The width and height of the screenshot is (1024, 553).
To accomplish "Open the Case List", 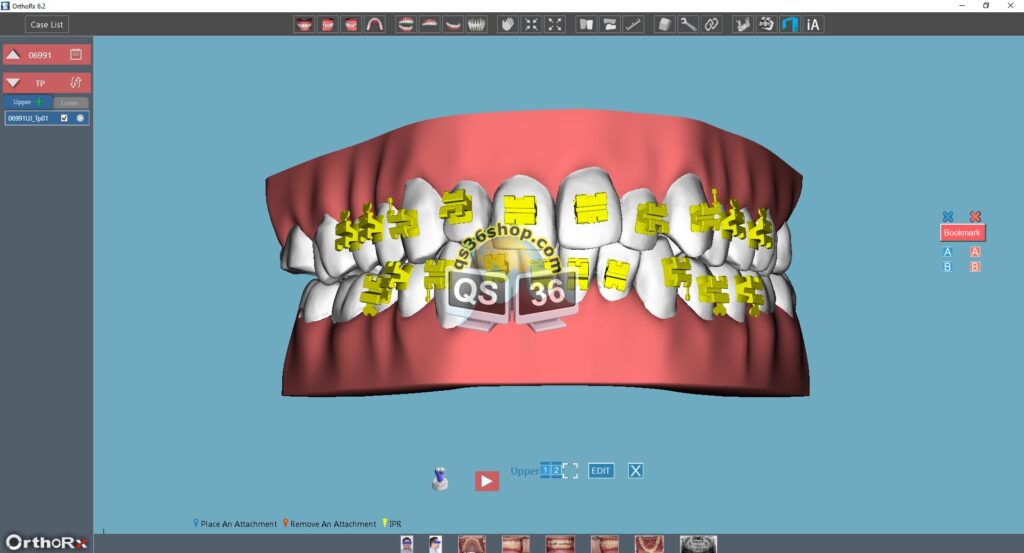I will [x=47, y=25].
